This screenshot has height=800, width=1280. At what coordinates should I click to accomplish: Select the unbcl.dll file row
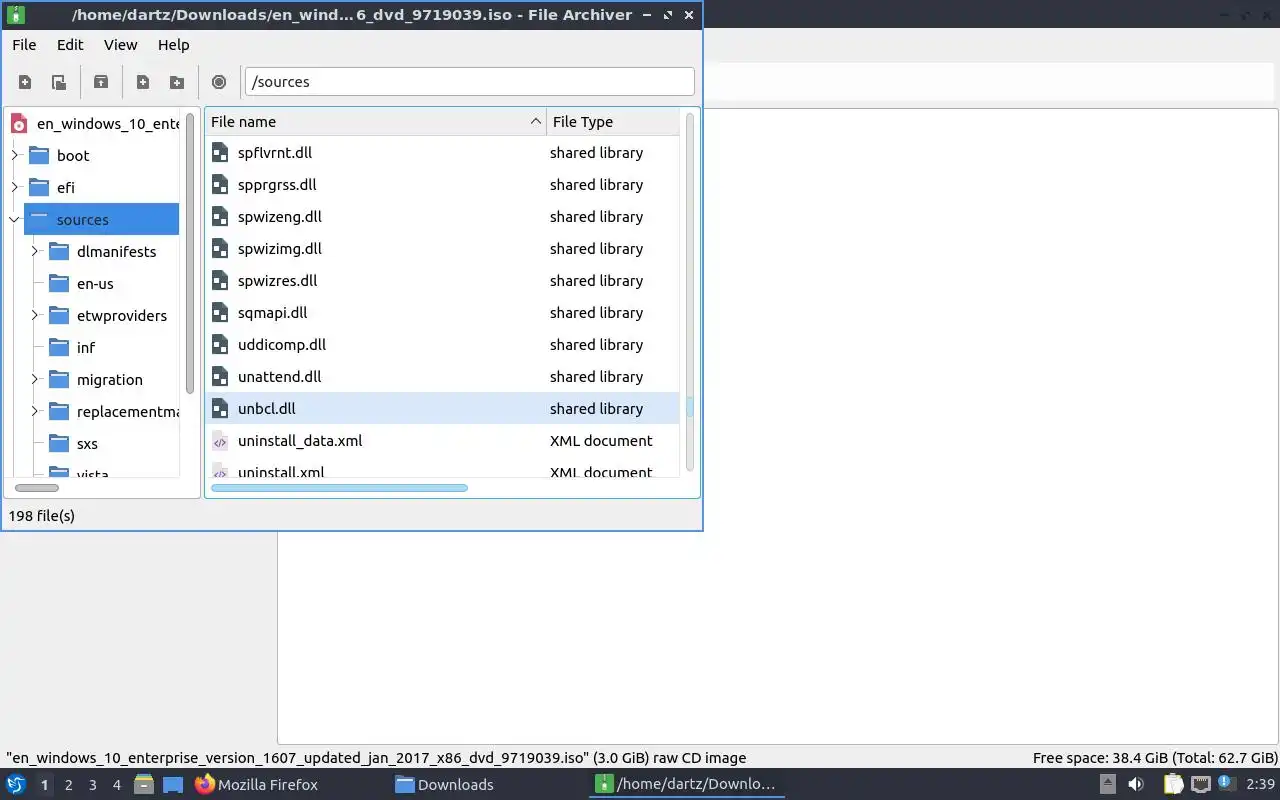[442, 409]
